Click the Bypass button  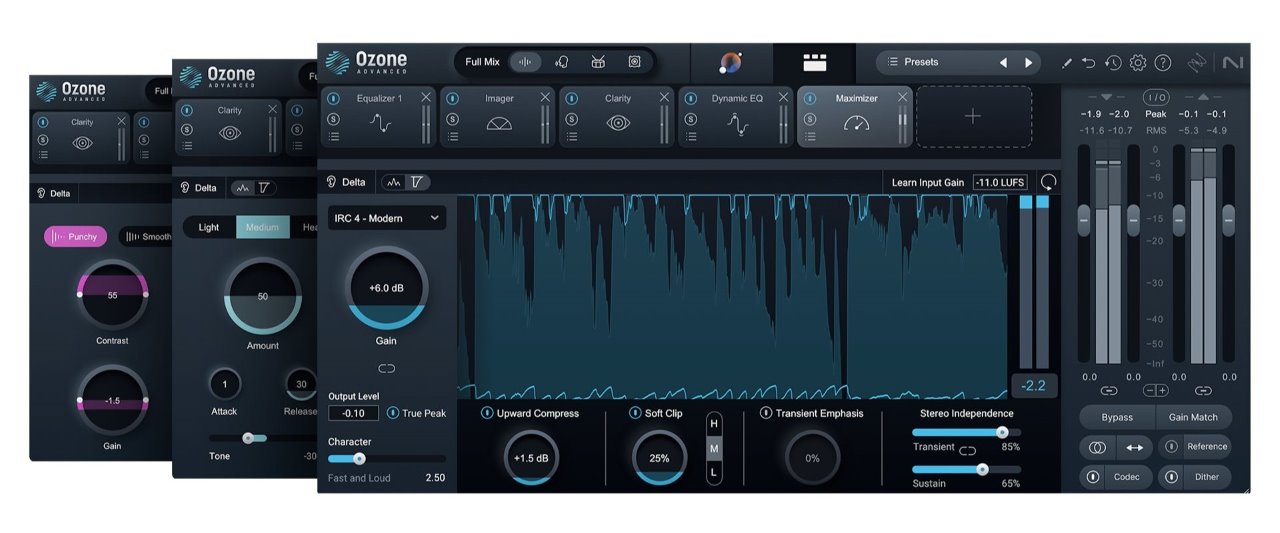click(1117, 417)
